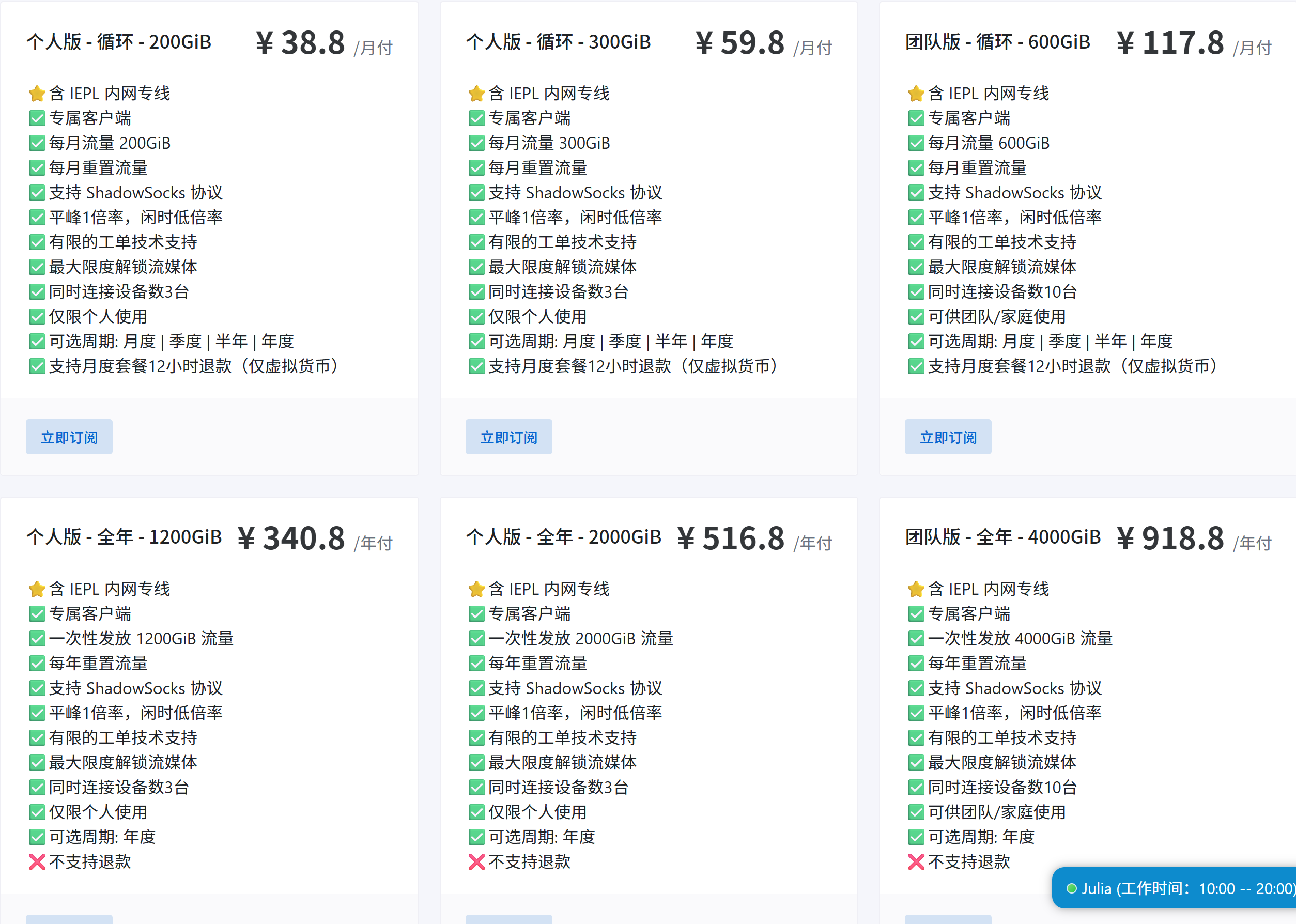Open the Julia live chat widget
Screen dimensions: 1296x924
(1174, 888)
